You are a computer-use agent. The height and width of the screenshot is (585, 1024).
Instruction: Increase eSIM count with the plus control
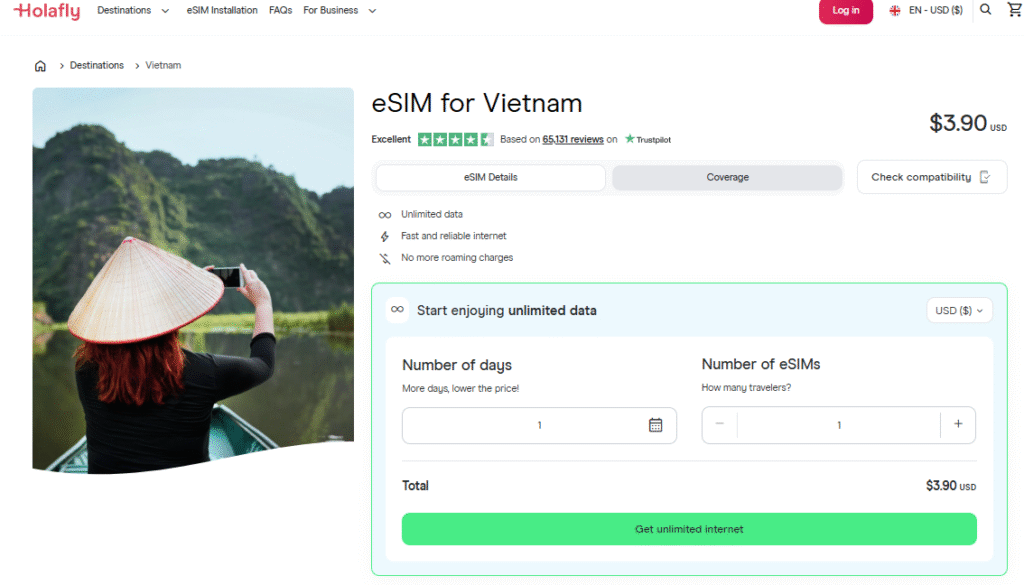tap(959, 425)
